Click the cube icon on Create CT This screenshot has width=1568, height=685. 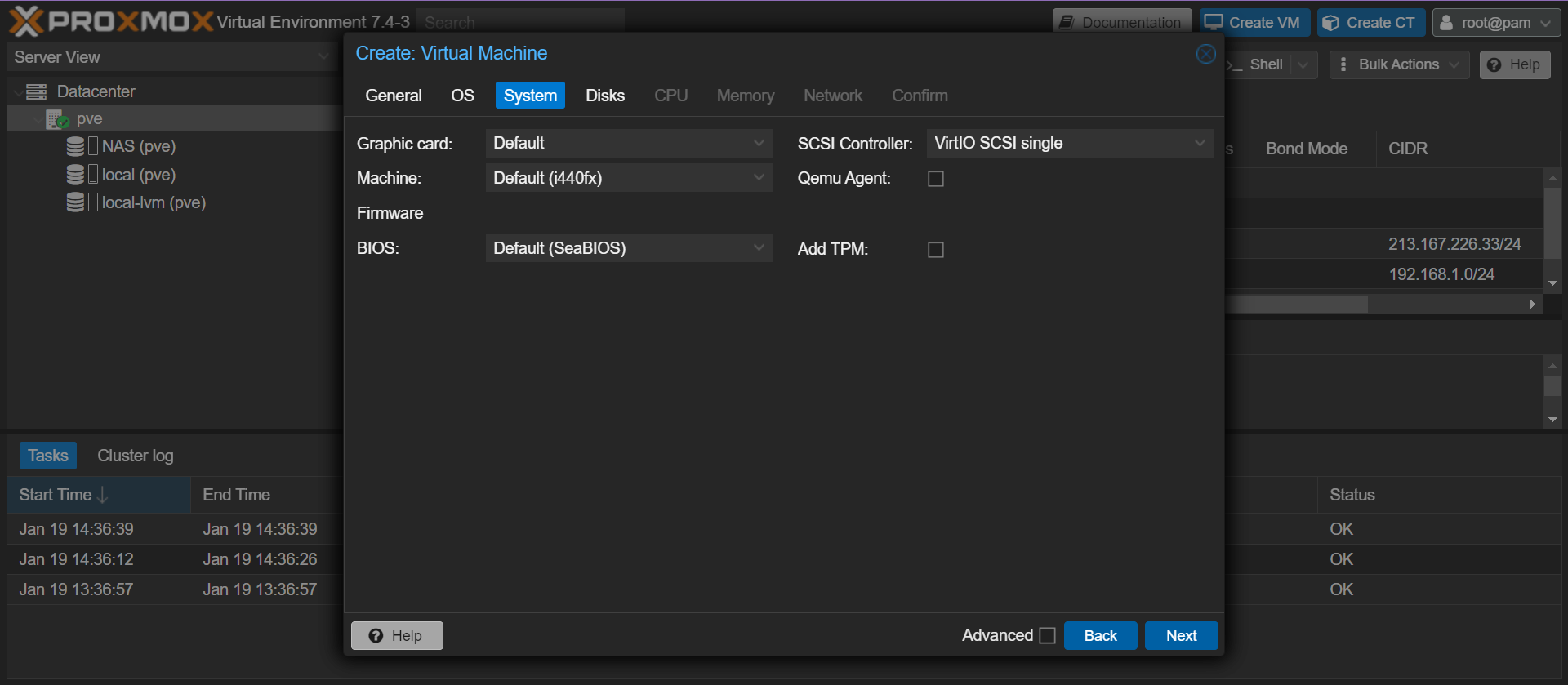click(x=1330, y=23)
